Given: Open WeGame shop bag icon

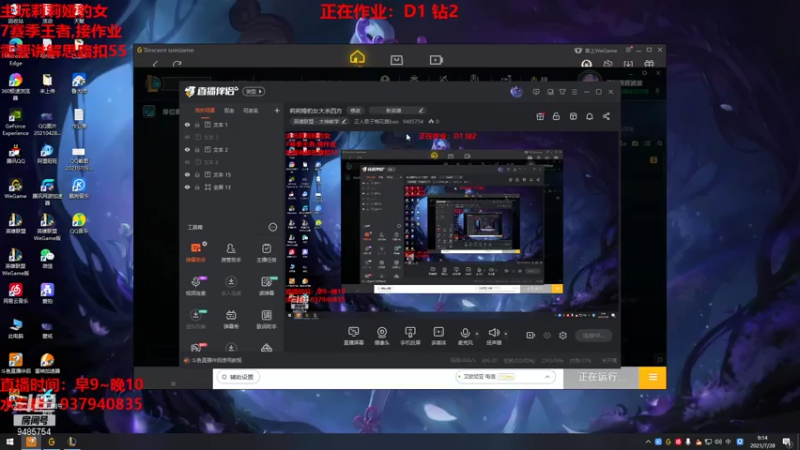Looking at the screenshot, I should click(x=396, y=60).
